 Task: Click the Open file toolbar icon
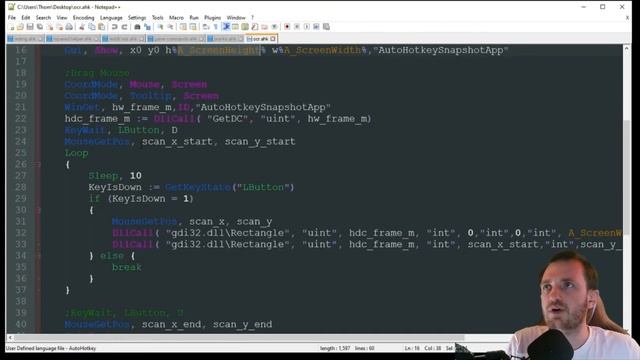[x=20, y=27]
